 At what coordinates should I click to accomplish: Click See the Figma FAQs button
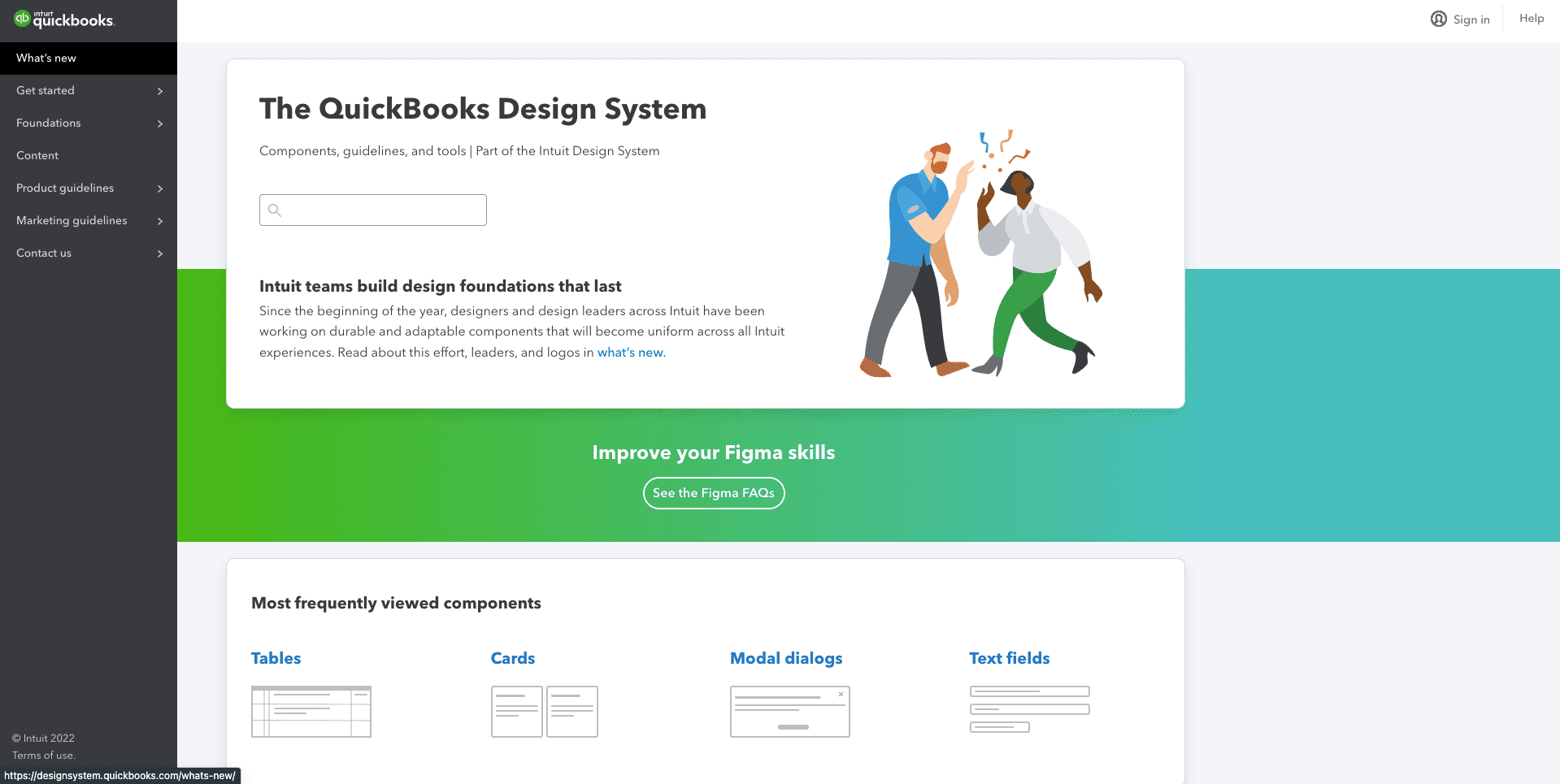(x=714, y=493)
